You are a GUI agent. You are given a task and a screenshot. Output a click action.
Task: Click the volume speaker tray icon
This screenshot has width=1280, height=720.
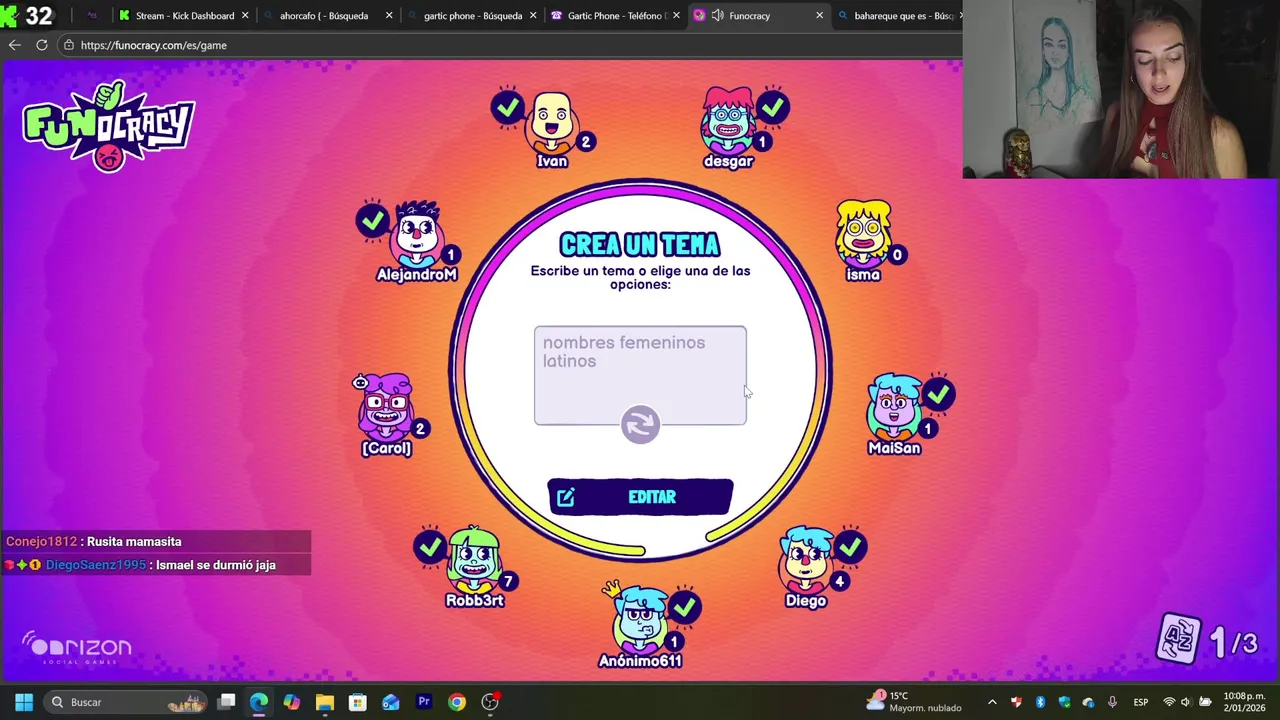click(x=1187, y=702)
